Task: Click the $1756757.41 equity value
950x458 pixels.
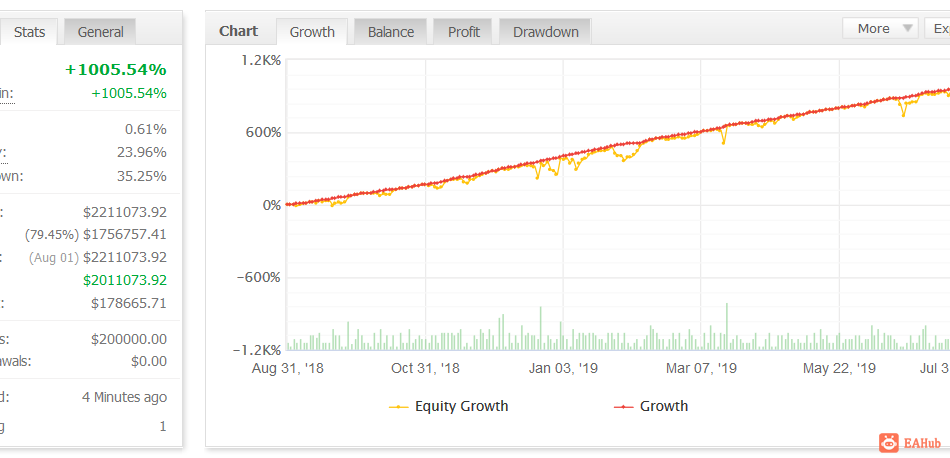Action: [125, 234]
